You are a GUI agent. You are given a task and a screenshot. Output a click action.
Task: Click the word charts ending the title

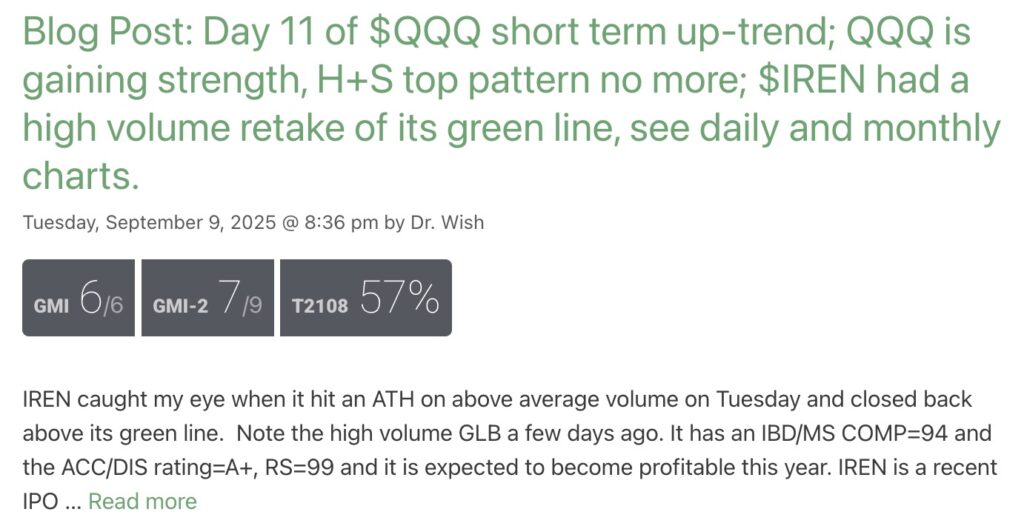tap(81, 176)
